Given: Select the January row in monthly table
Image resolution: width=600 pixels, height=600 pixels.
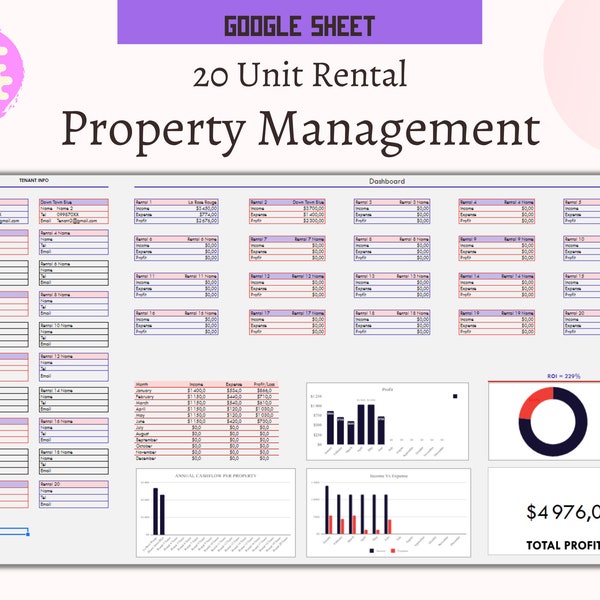Looking at the screenshot, I should click(x=207, y=391).
